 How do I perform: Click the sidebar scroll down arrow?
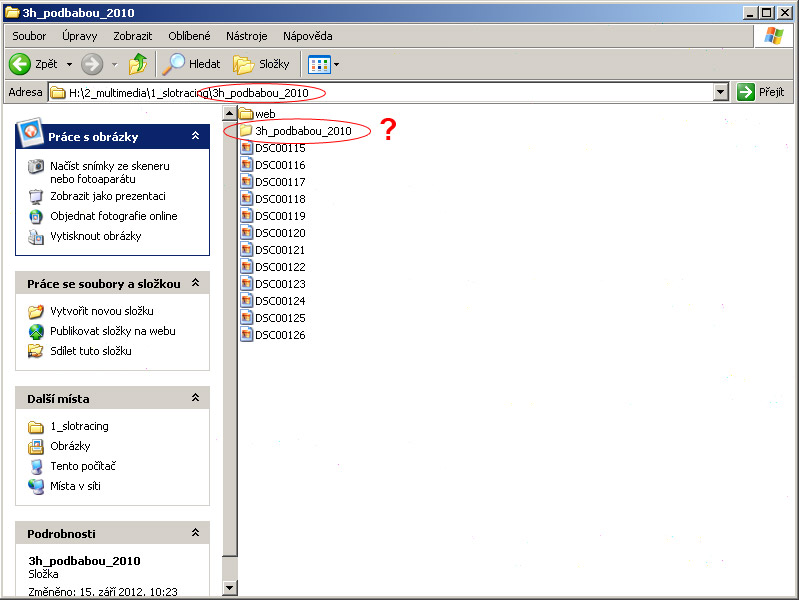230,589
